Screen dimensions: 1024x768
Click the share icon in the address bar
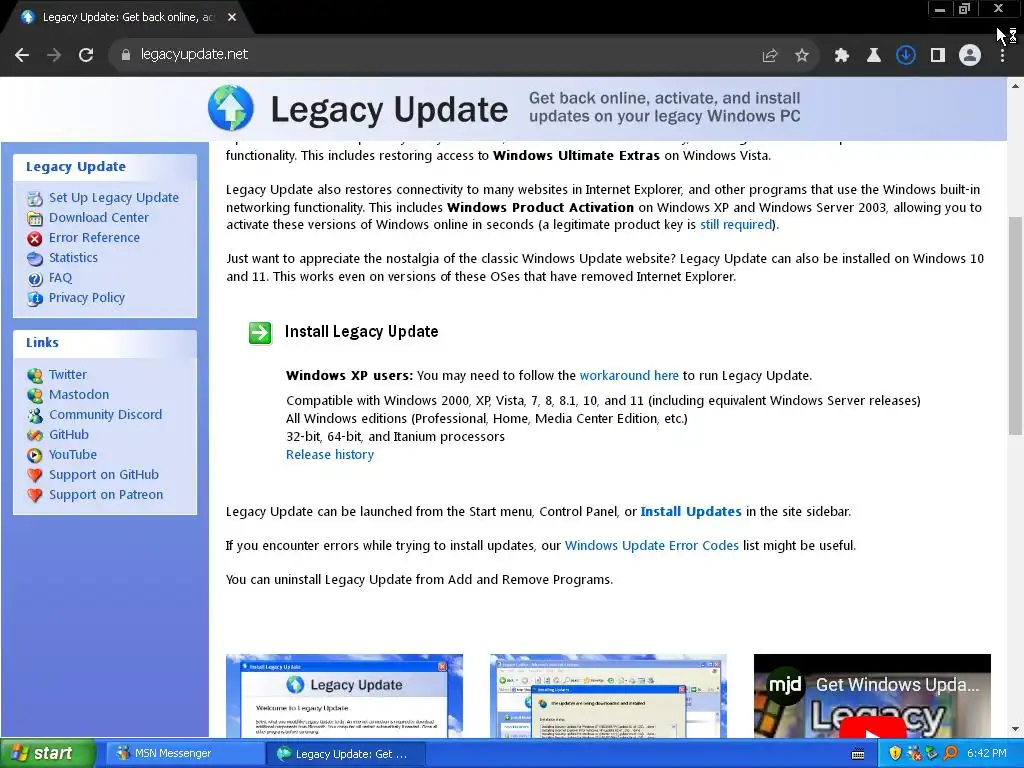pos(770,56)
